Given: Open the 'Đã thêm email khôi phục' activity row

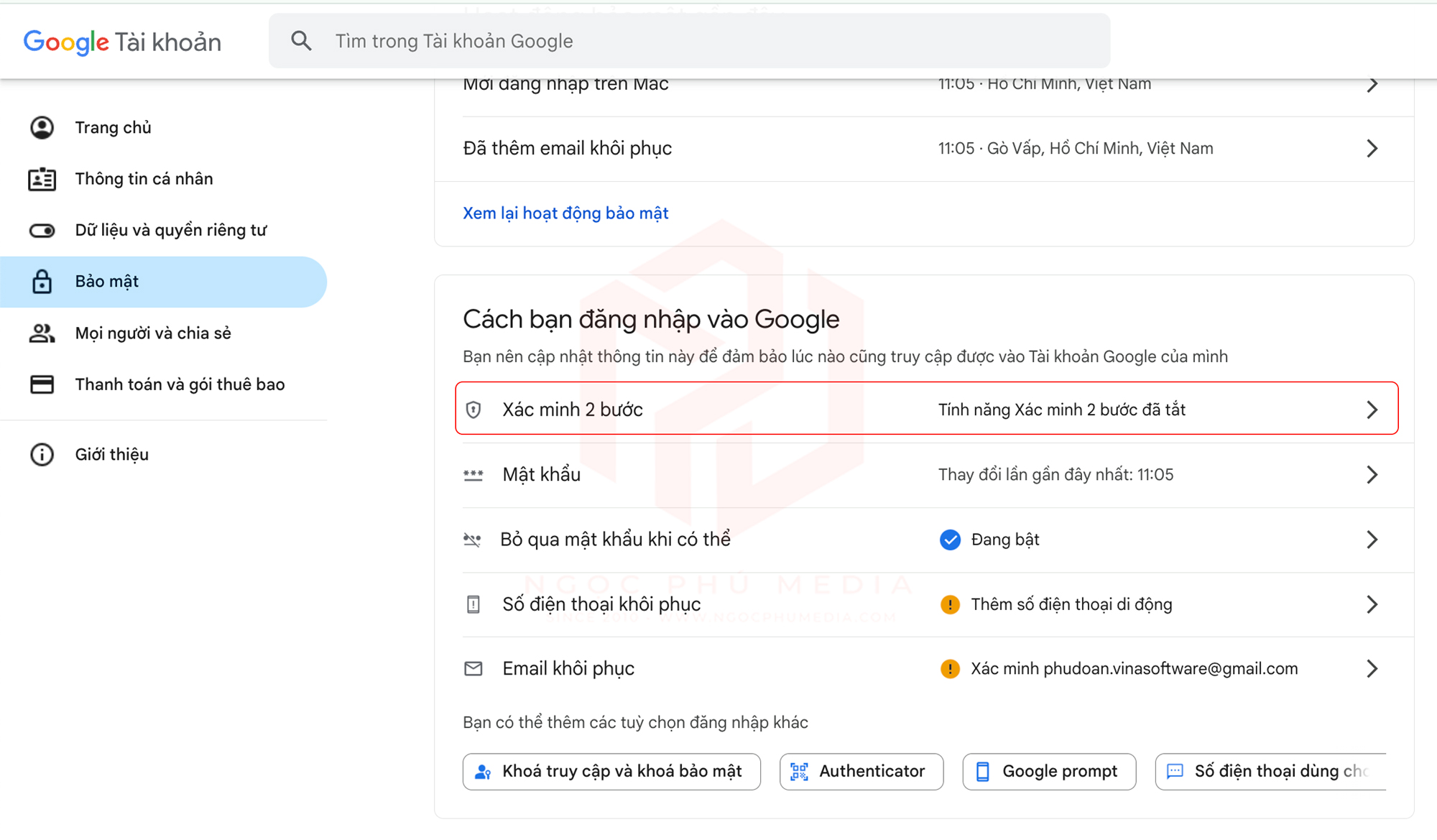Looking at the screenshot, I should [923, 149].
